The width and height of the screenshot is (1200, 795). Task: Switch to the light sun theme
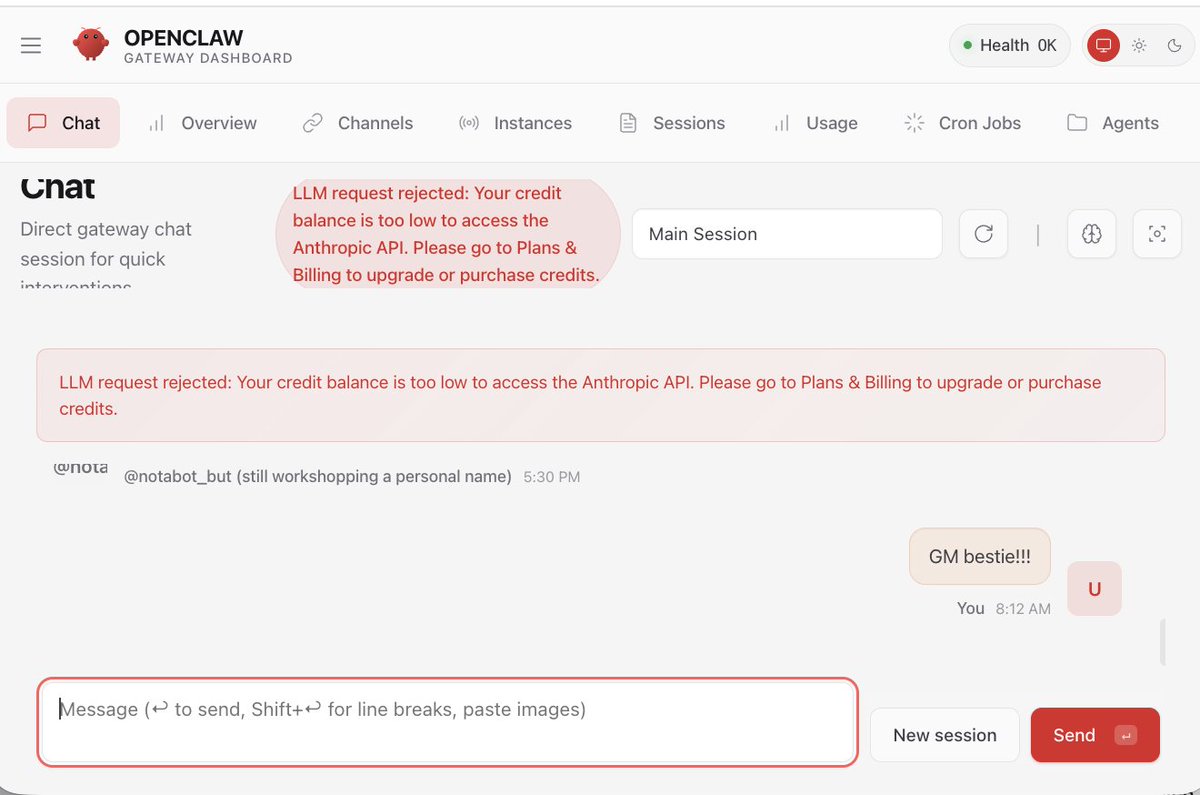(1139, 46)
